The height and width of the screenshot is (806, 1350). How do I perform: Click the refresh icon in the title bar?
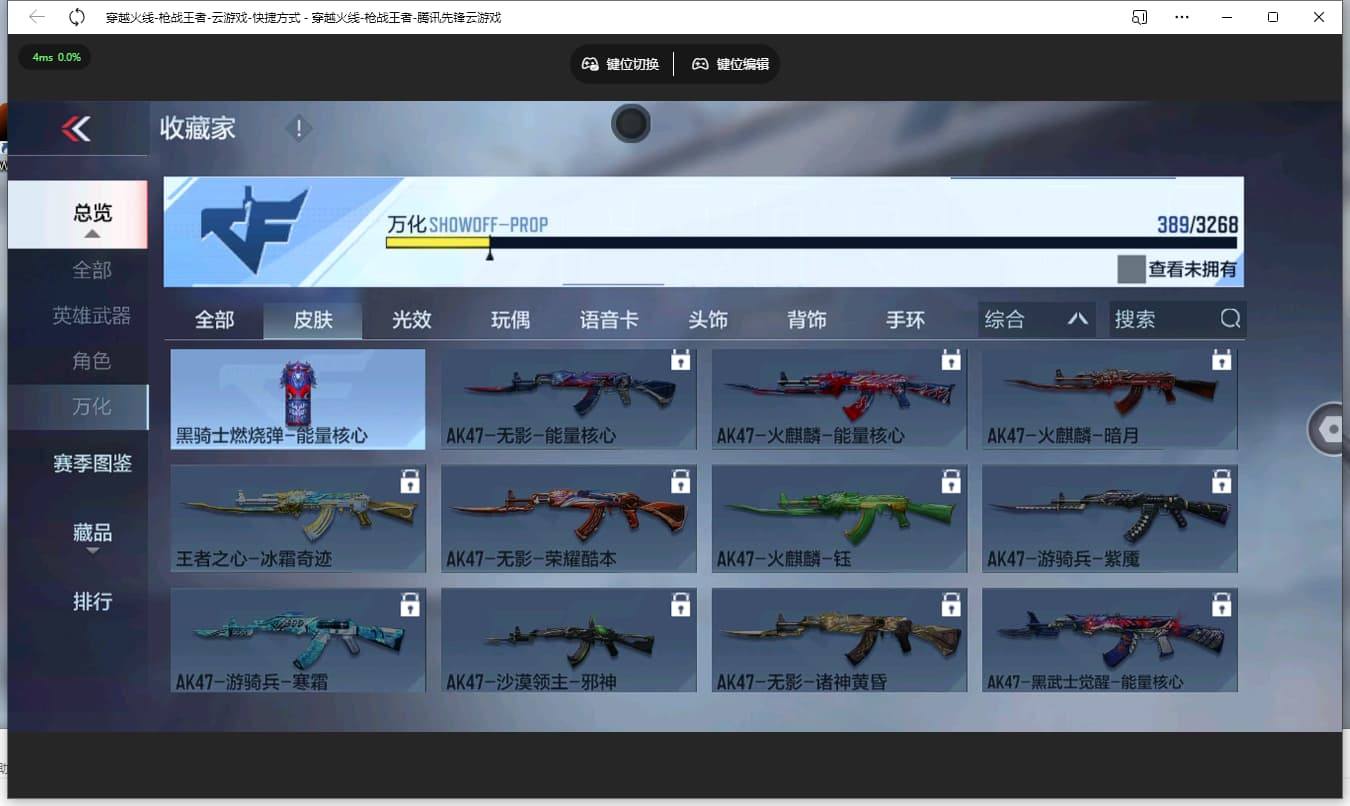coord(77,17)
